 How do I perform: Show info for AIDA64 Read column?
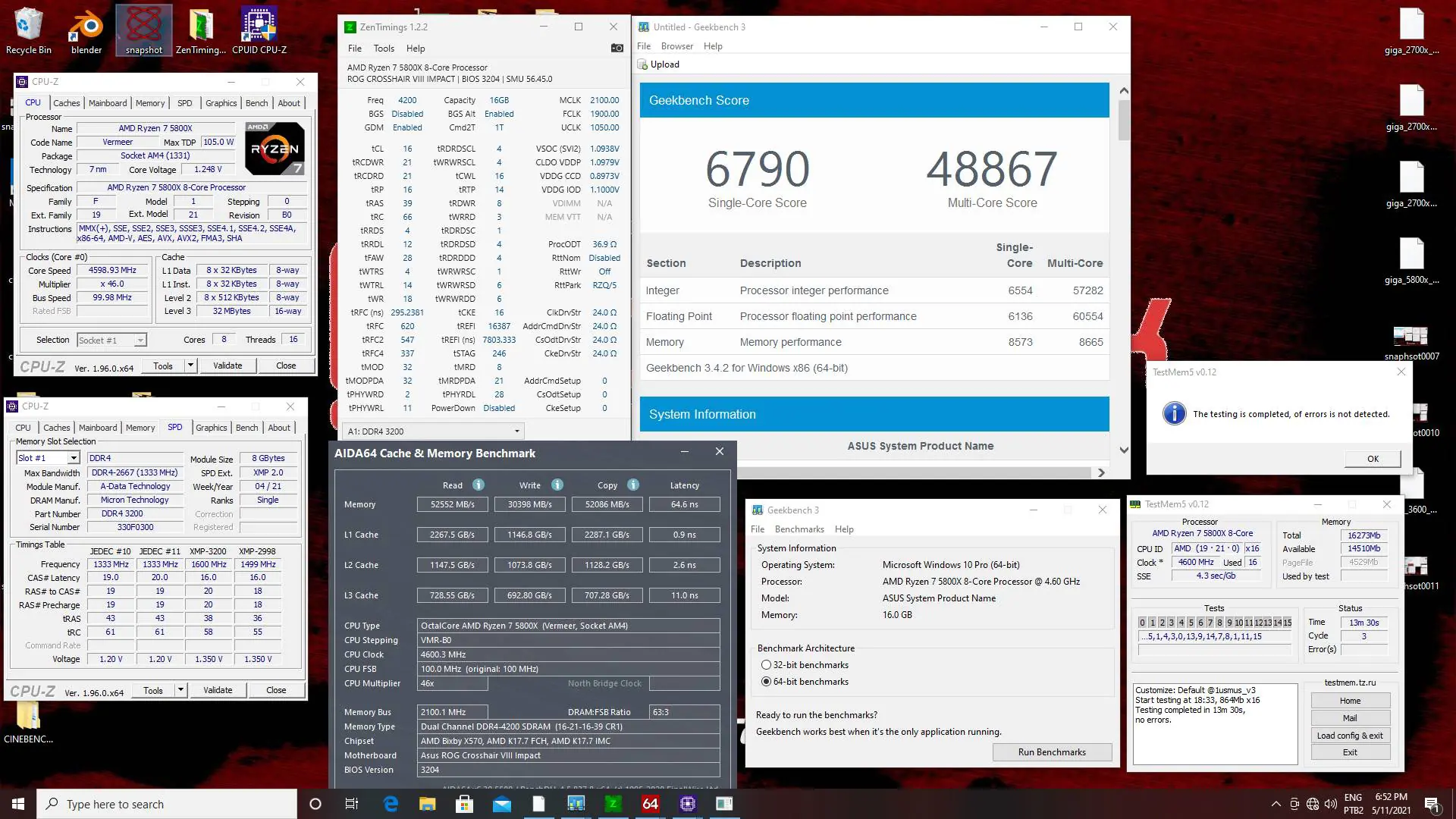tap(479, 485)
